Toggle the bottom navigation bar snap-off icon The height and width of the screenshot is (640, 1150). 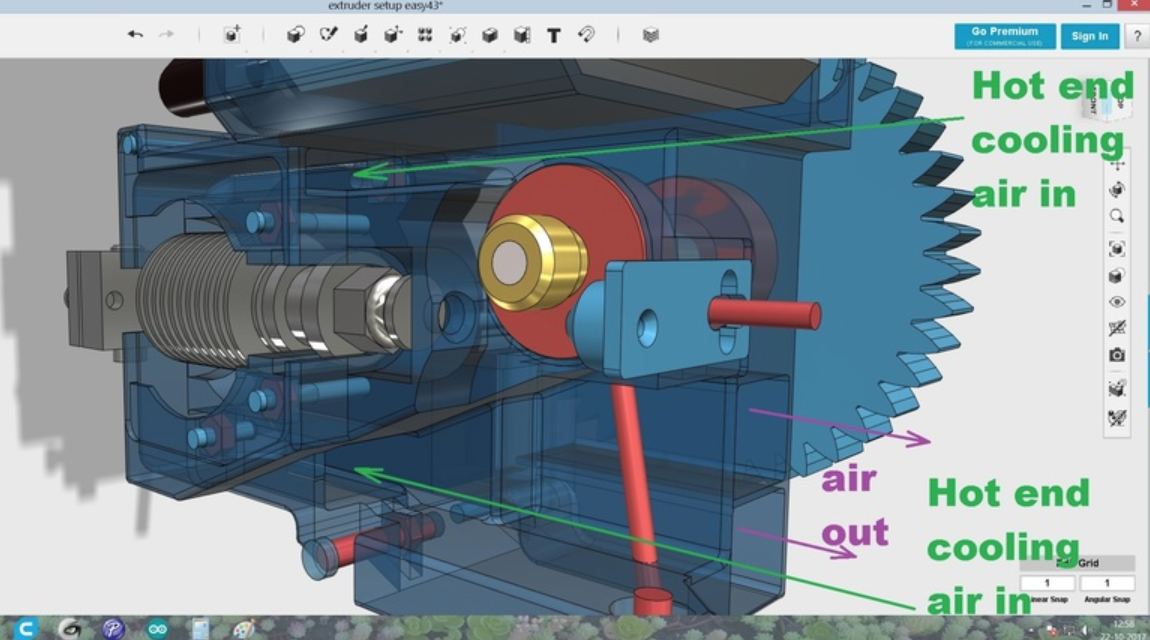click(1117, 419)
